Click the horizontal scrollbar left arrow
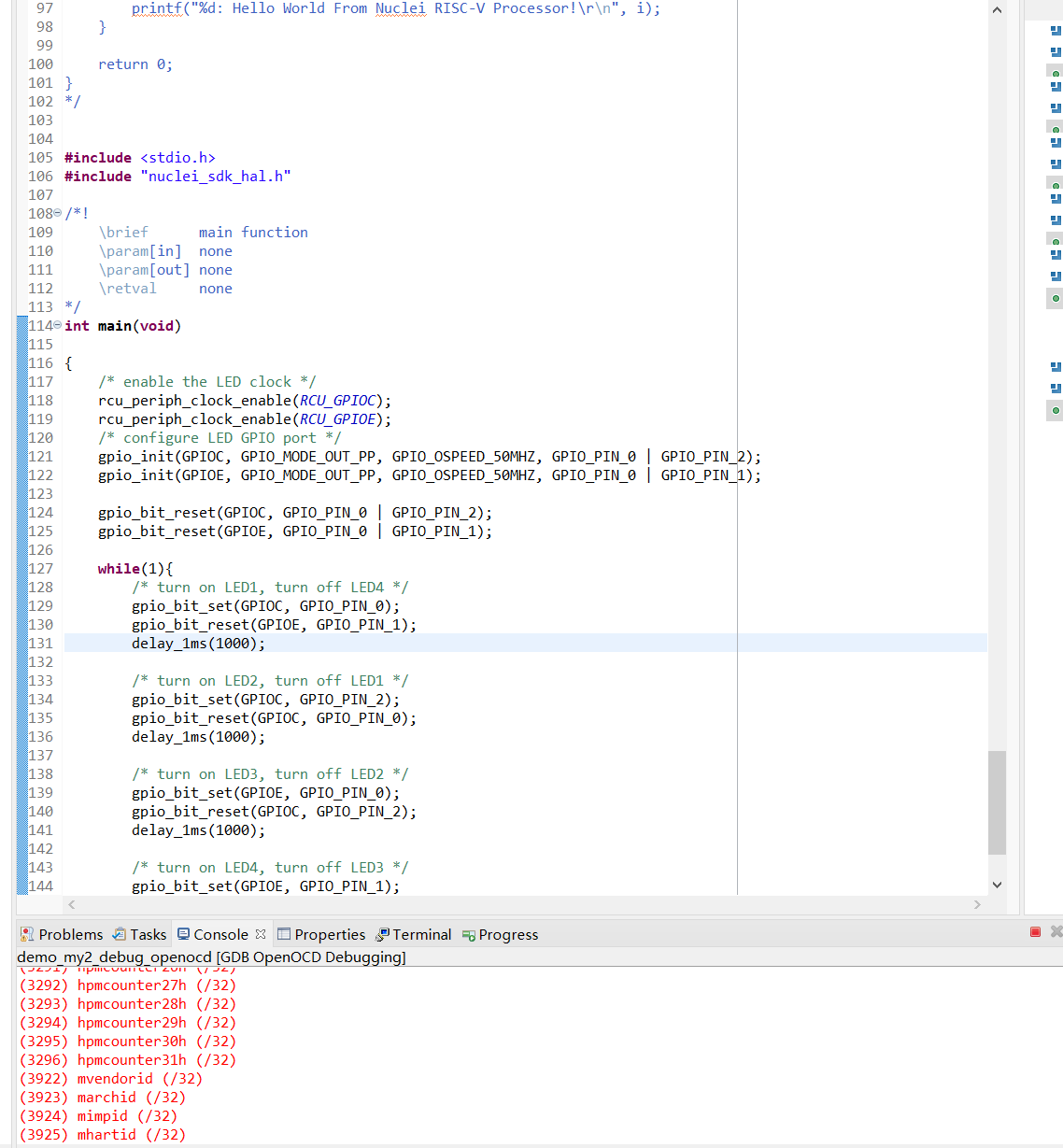Image resolution: width=1063 pixels, height=1148 pixels. (72, 904)
